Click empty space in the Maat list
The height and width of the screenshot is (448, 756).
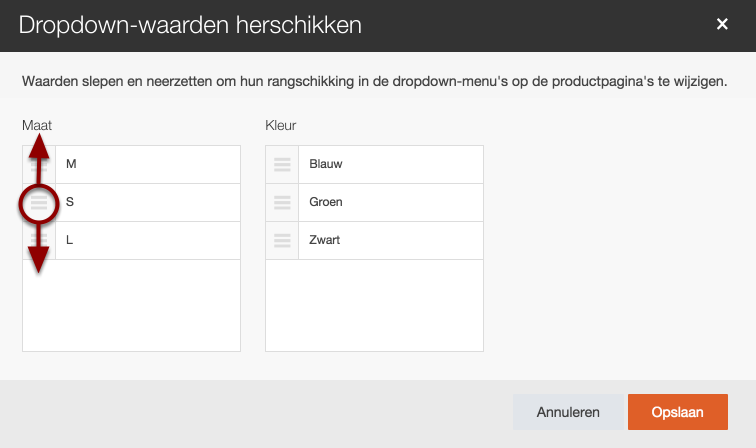[x=131, y=305]
